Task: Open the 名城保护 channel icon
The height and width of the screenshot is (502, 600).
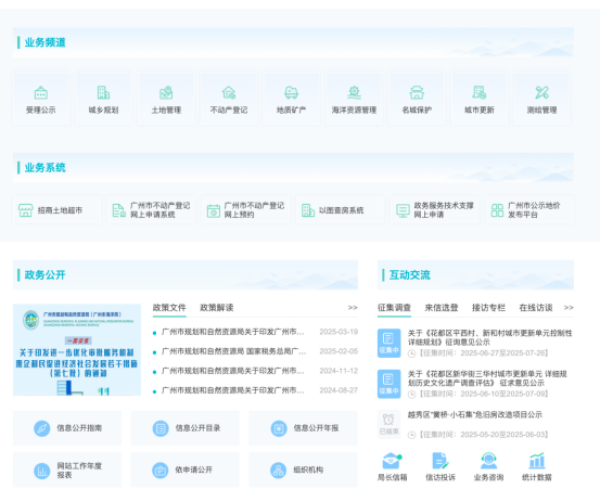Action: [x=416, y=93]
